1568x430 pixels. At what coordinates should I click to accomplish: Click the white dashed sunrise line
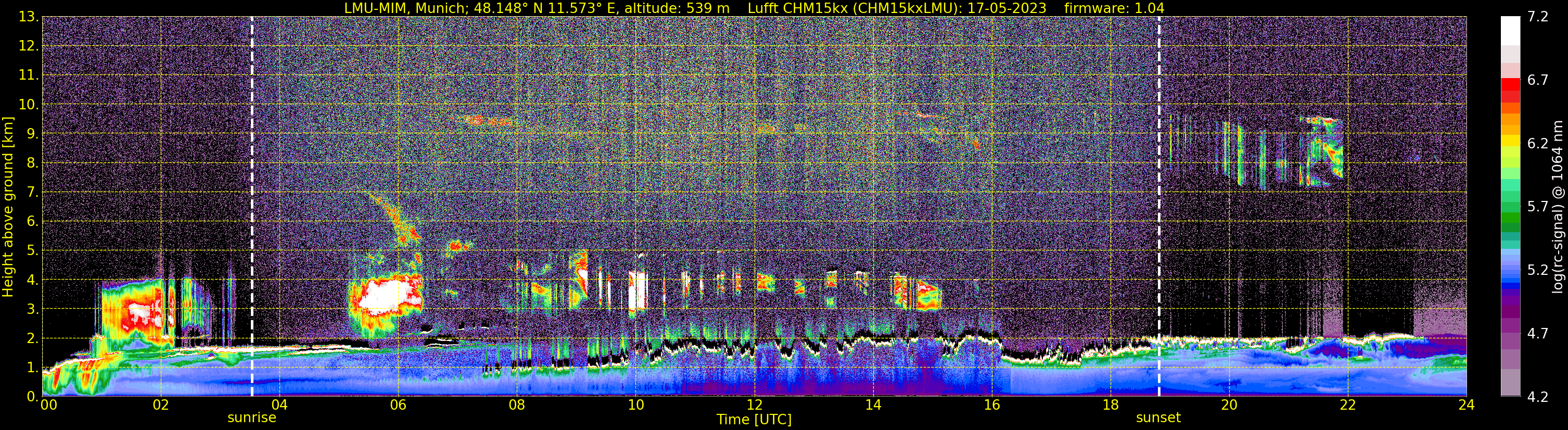click(x=251, y=207)
